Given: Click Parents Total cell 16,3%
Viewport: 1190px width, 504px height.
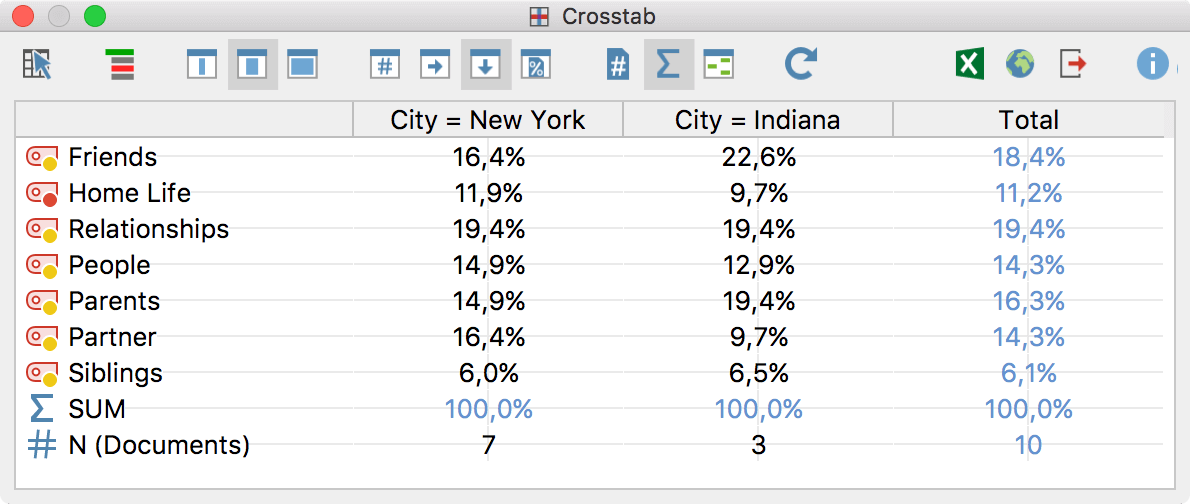Looking at the screenshot, I should tap(1029, 301).
